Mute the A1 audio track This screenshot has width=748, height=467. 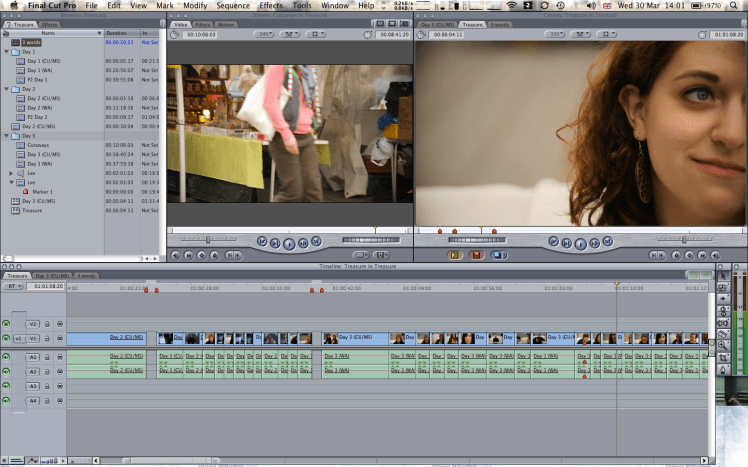tap(7, 356)
